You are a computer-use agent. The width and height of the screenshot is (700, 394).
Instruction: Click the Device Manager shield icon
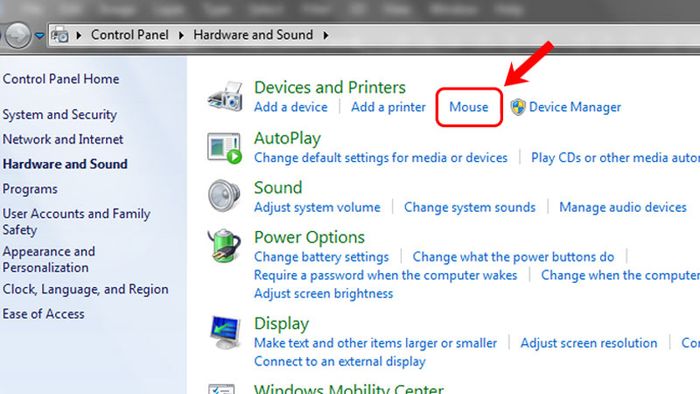[x=518, y=107]
